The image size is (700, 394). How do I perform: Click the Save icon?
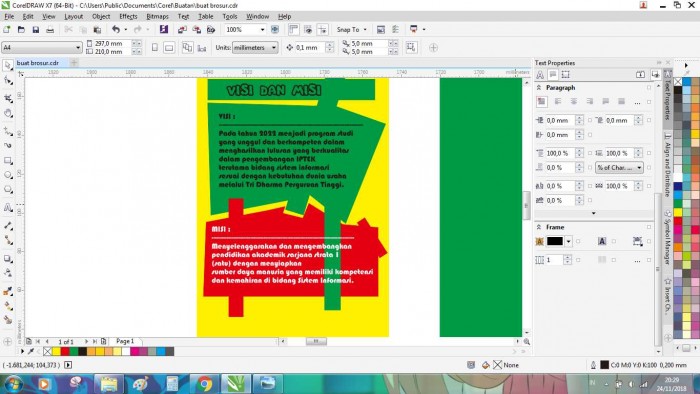click(x=36, y=29)
